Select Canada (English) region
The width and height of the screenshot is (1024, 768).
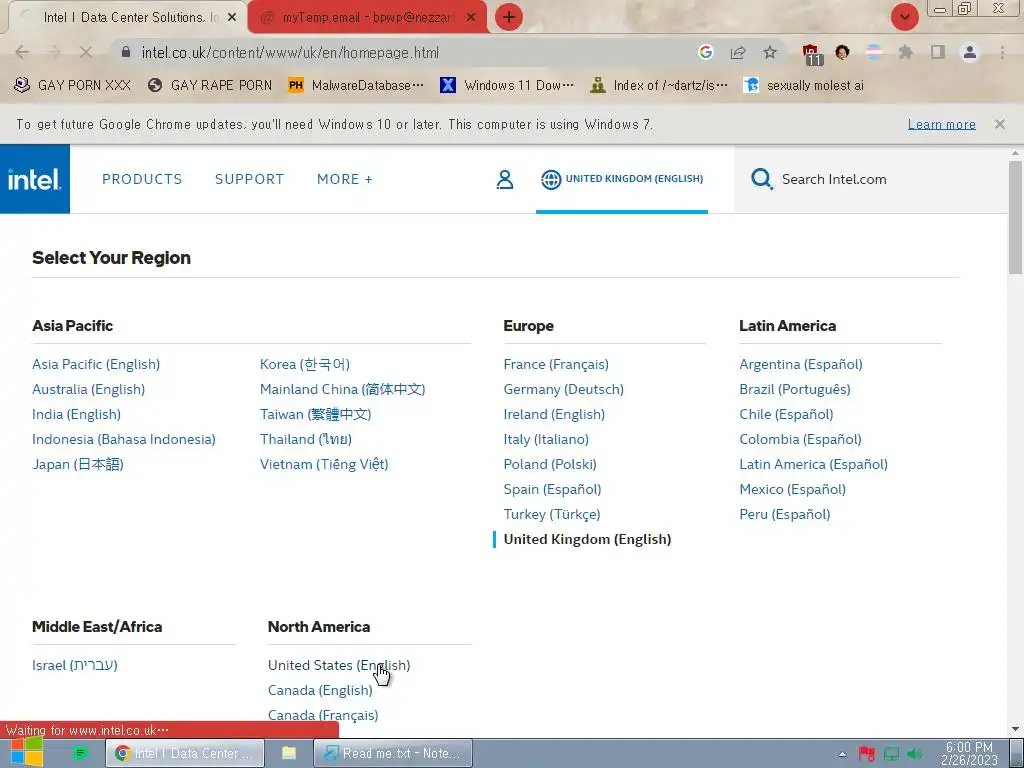tap(320, 690)
